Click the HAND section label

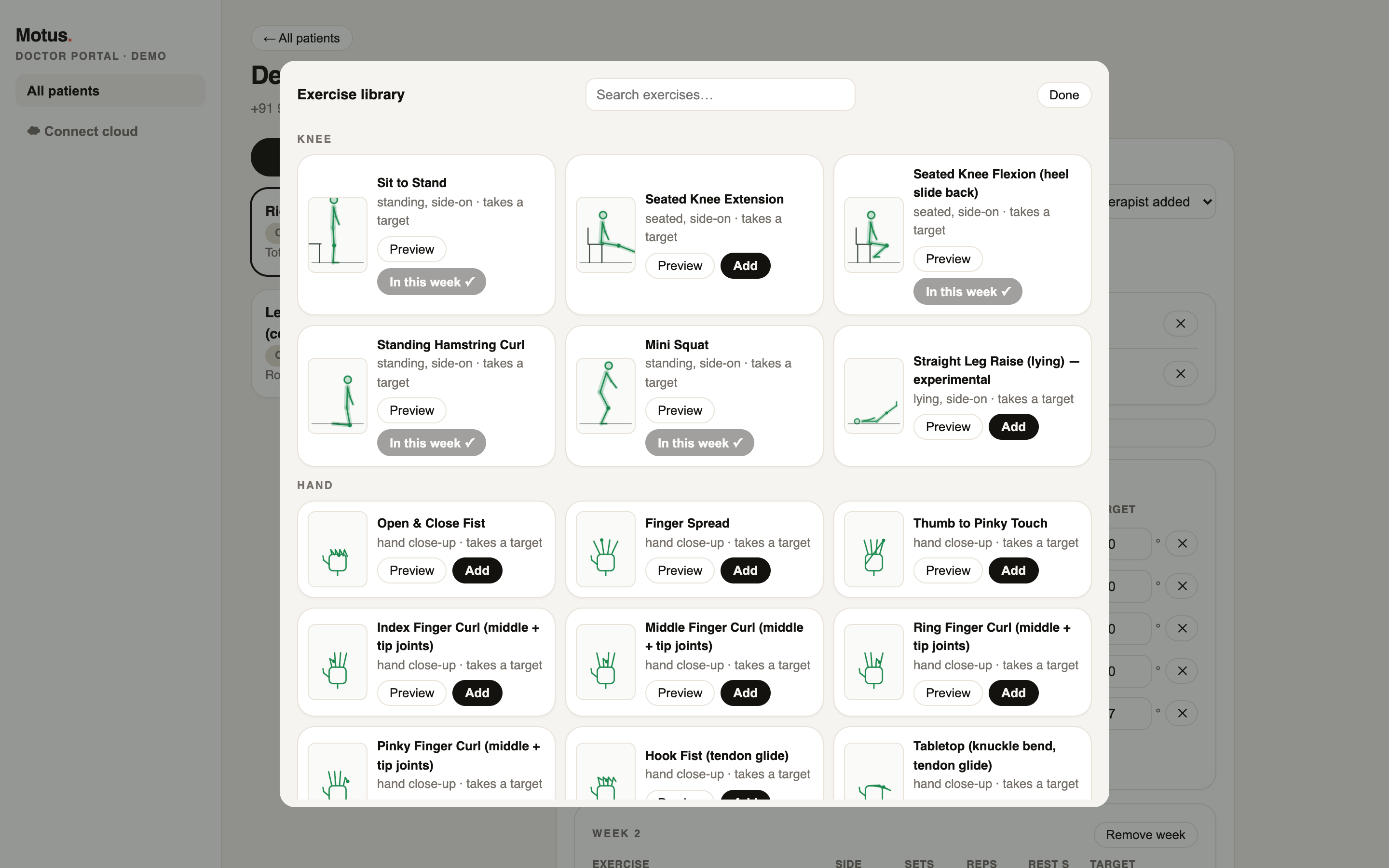314,485
